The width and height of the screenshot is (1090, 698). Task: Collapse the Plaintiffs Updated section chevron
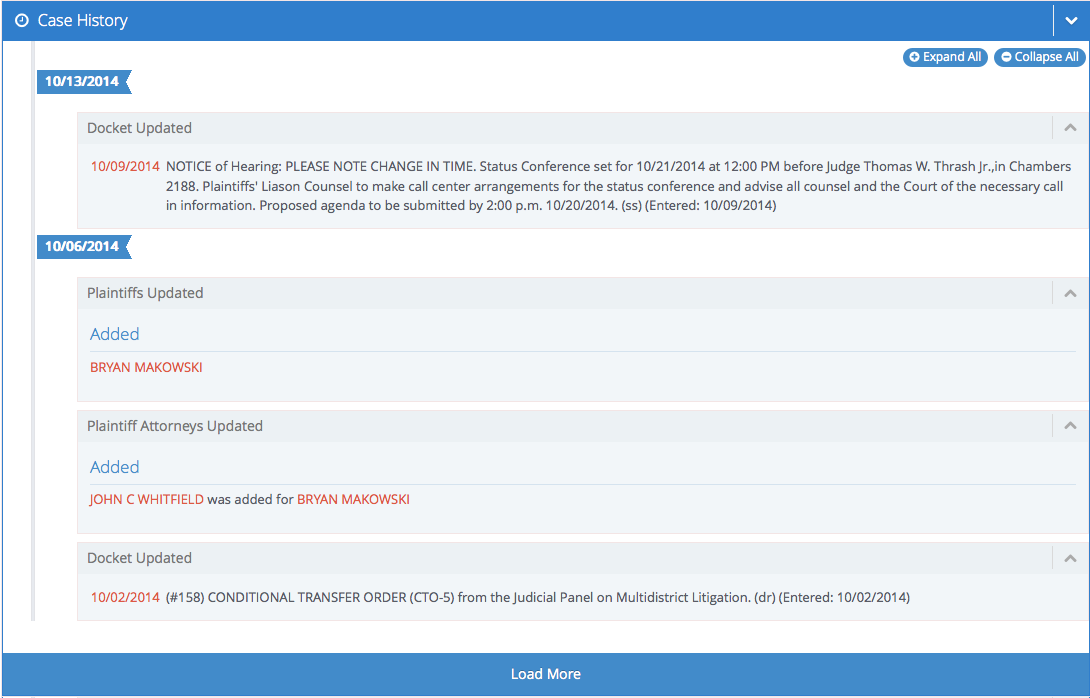click(x=1070, y=293)
